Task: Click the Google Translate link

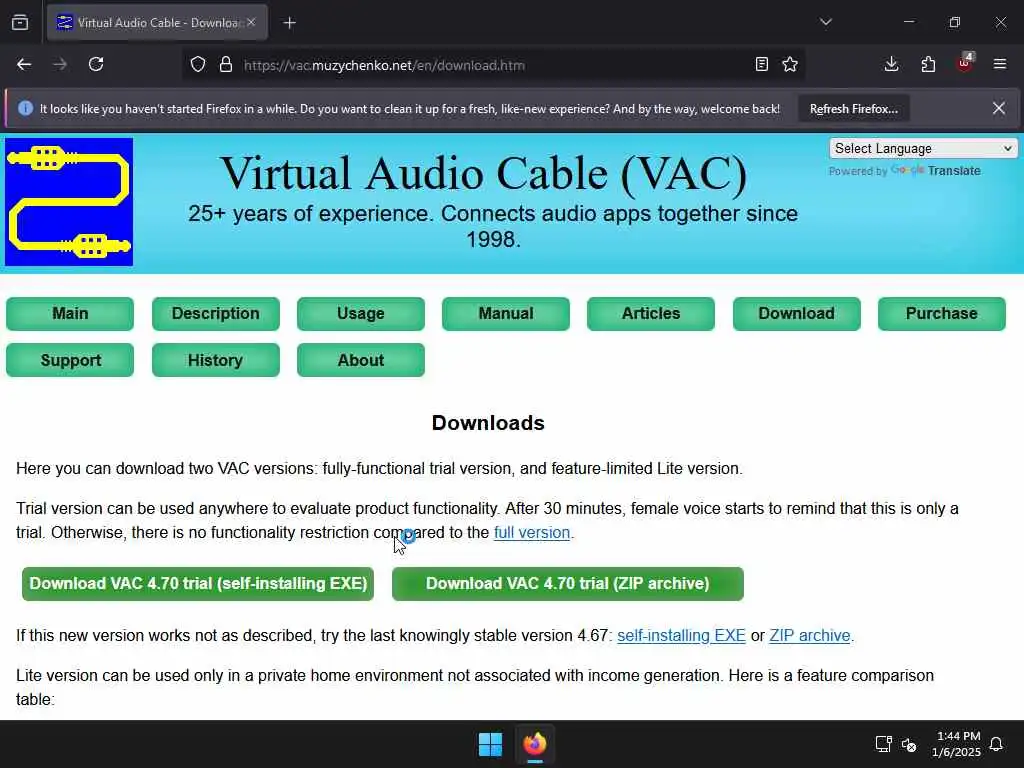Action: (936, 170)
